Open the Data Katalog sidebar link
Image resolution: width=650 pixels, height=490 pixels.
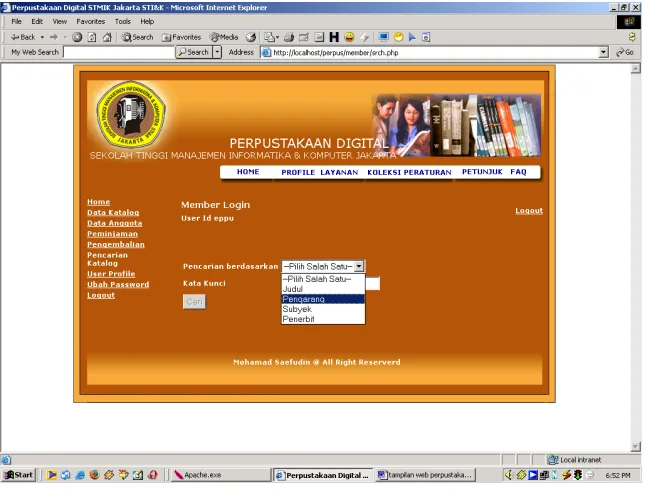(113, 213)
